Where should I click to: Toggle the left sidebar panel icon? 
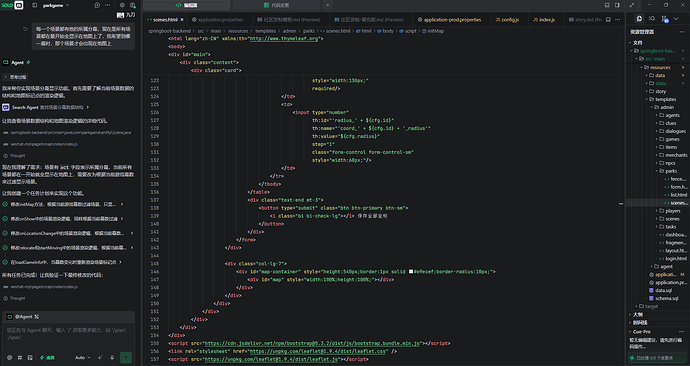pos(35,5)
